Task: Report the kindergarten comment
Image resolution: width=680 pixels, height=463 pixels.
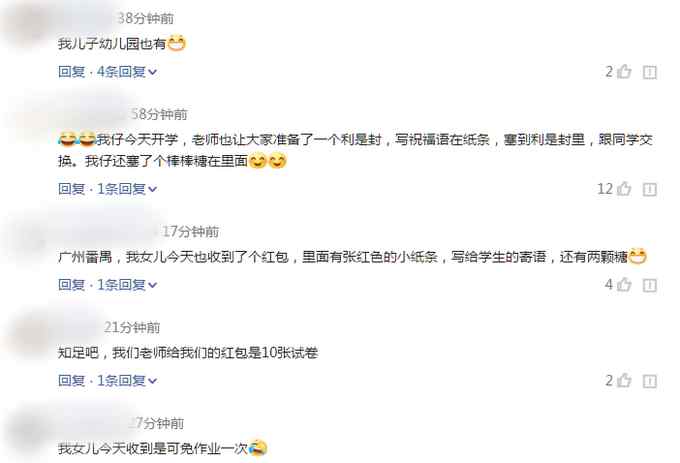Action: (x=649, y=72)
